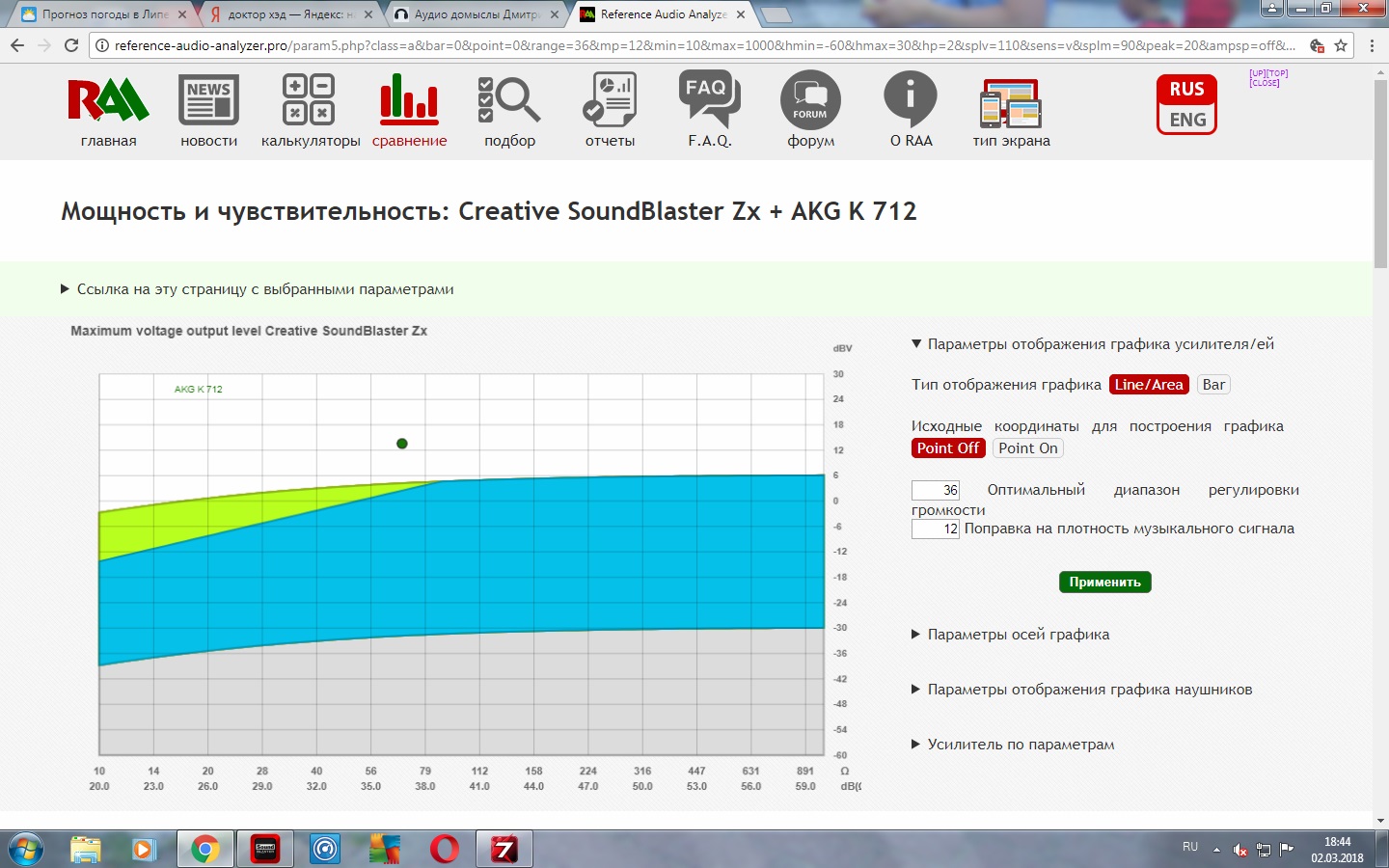Expand 'Усилитель по параметрам' section

click(1013, 745)
